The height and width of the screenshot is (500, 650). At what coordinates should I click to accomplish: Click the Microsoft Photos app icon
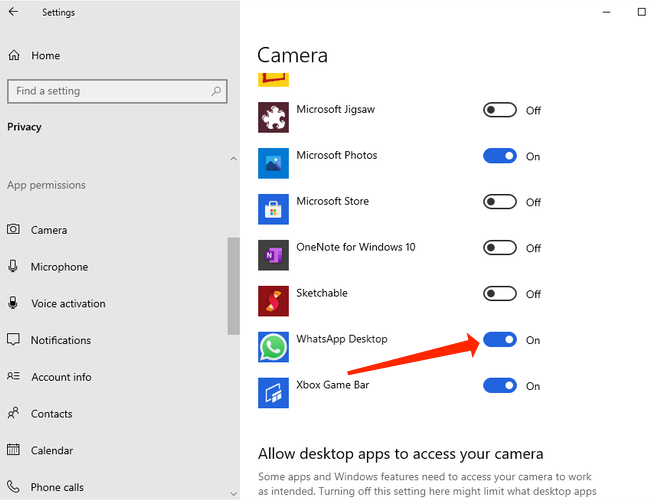tap(273, 163)
